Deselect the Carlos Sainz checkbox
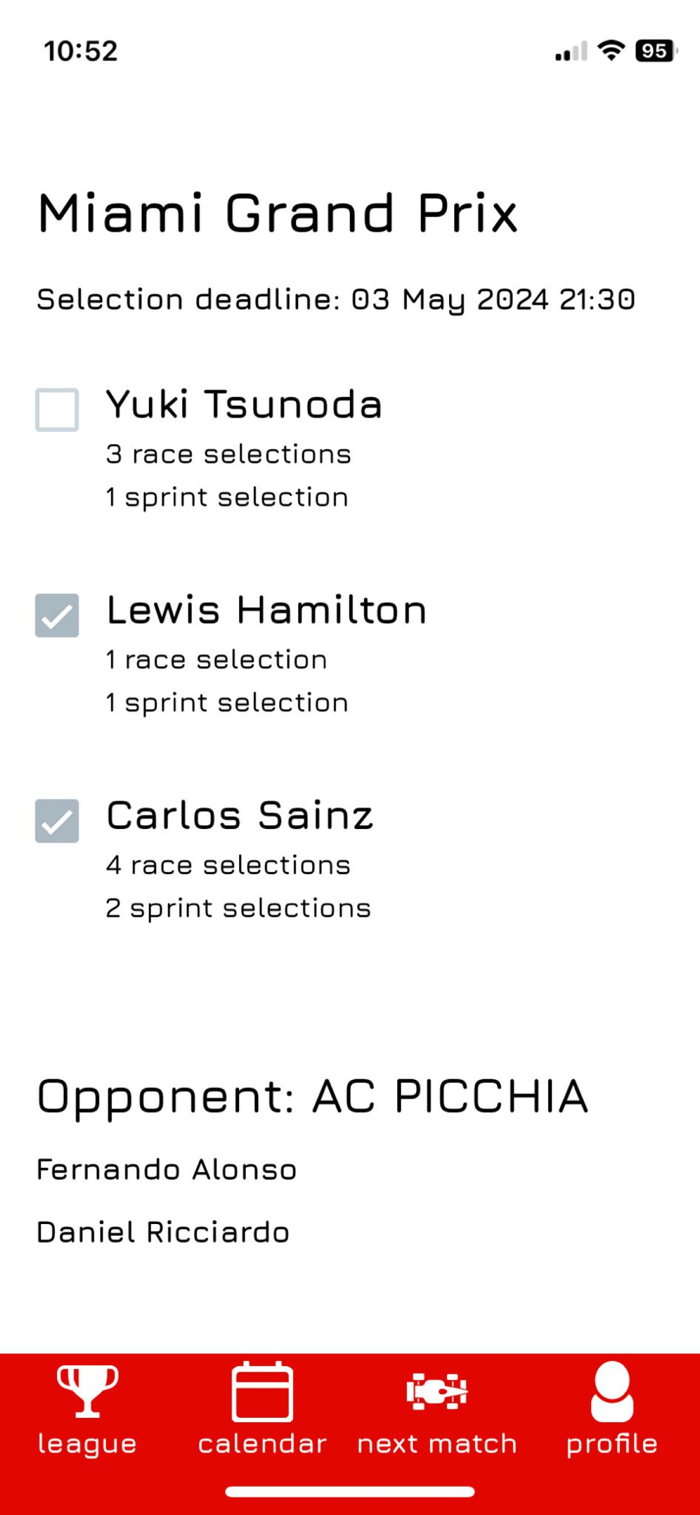The width and height of the screenshot is (700, 1515). (57, 821)
